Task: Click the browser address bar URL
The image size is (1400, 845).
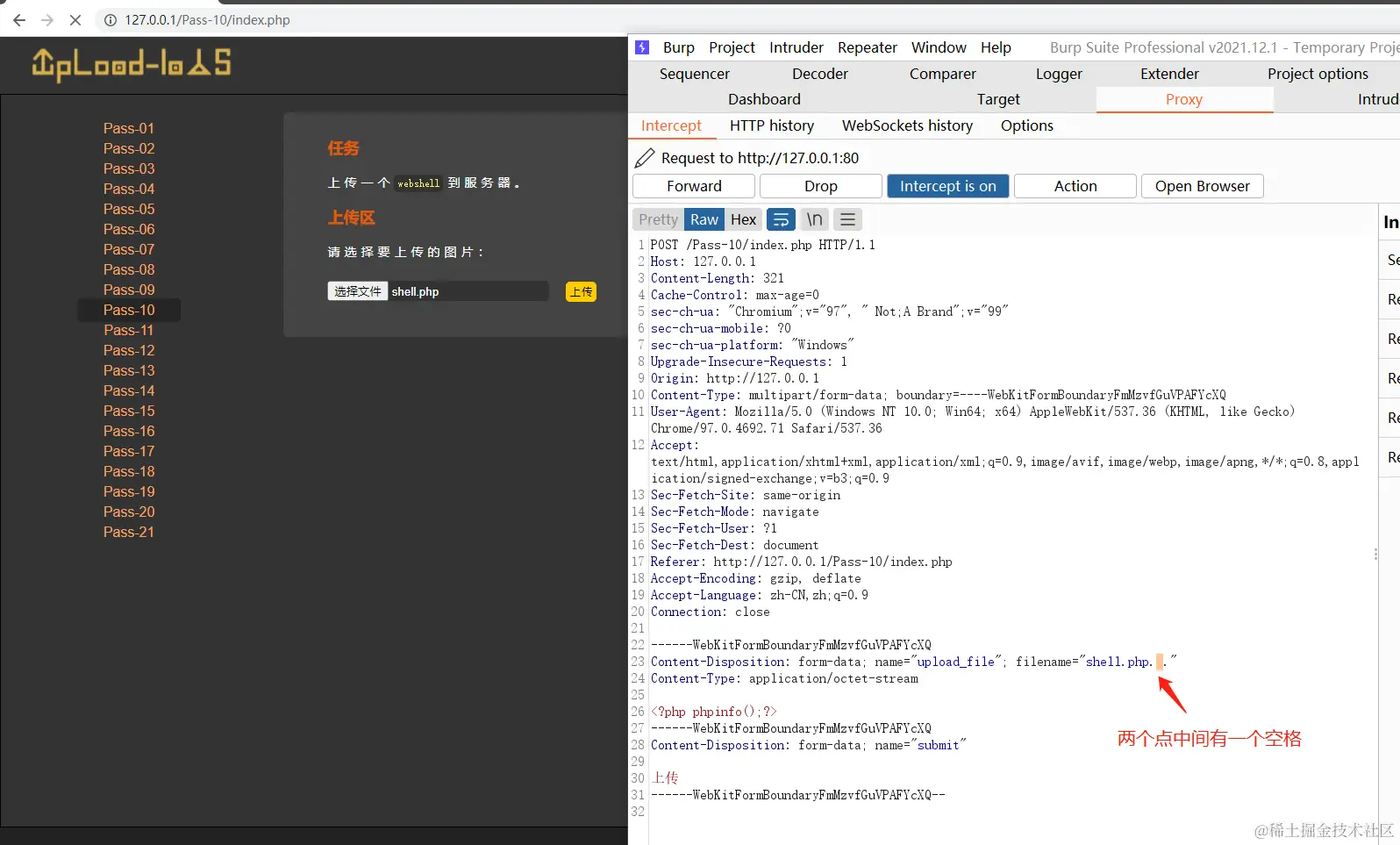Action: (207, 19)
